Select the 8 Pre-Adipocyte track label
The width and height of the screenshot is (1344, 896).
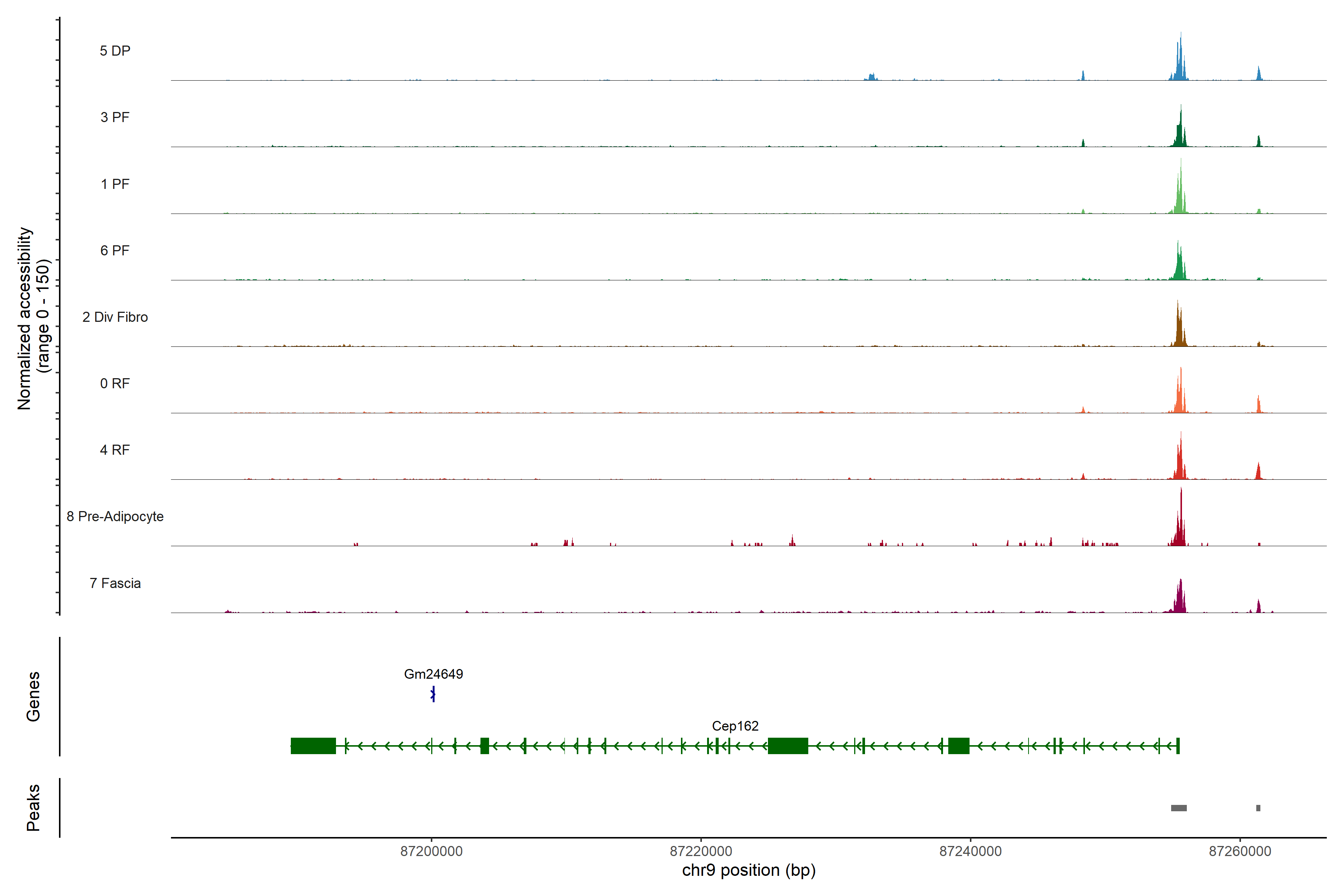pyautogui.click(x=115, y=517)
